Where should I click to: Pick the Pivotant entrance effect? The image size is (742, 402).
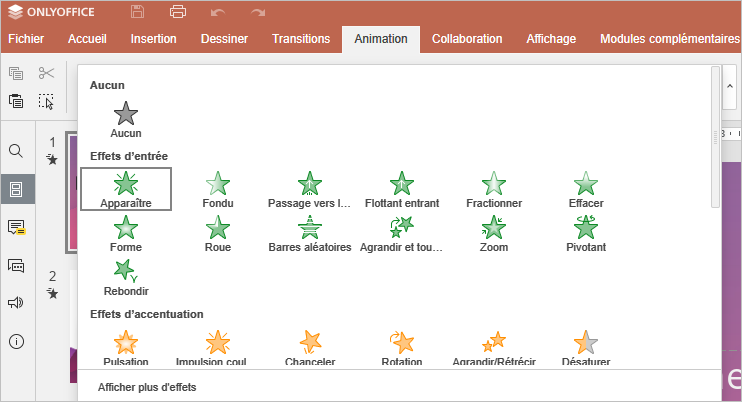point(586,232)
